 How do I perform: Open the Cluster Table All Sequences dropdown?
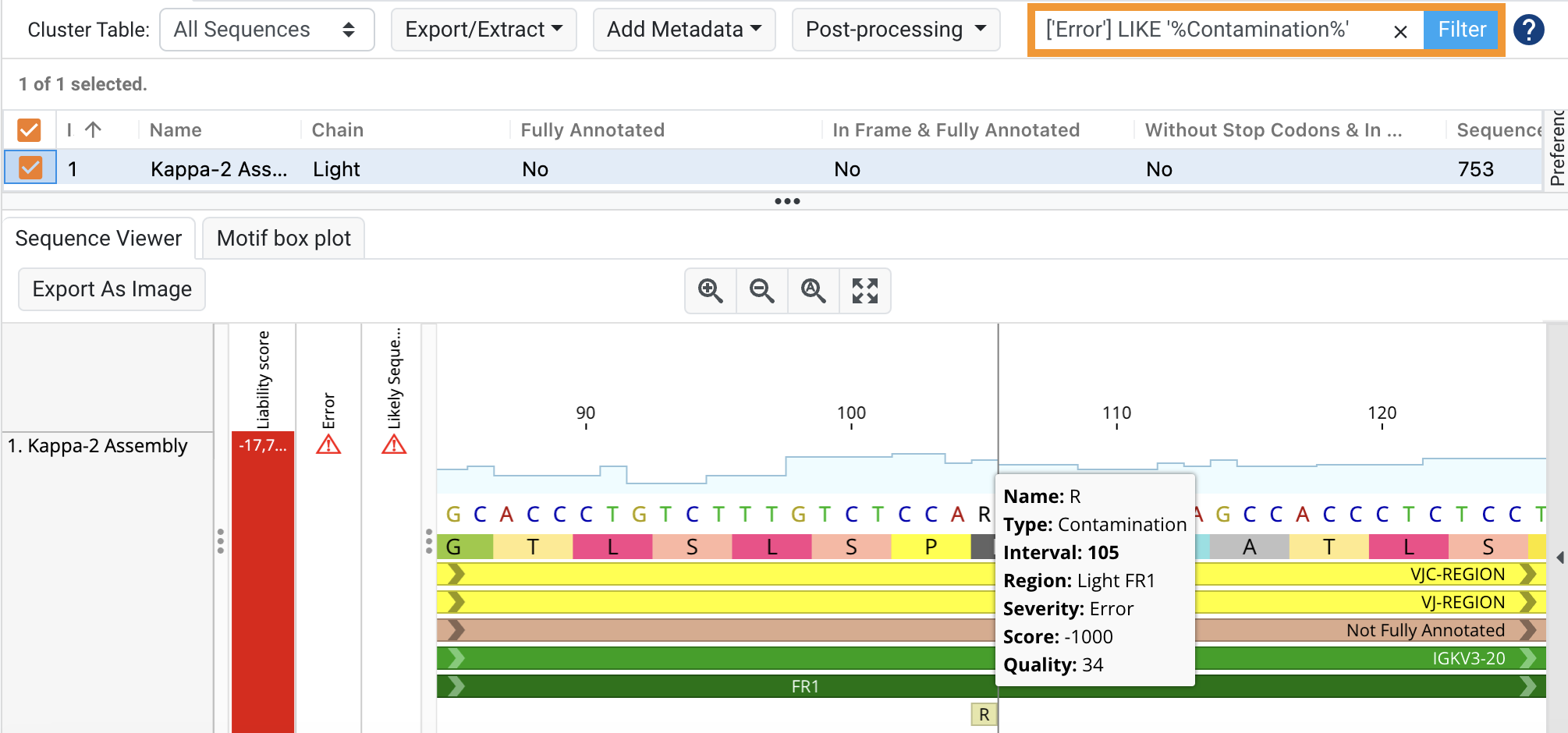tap(267, 30)
